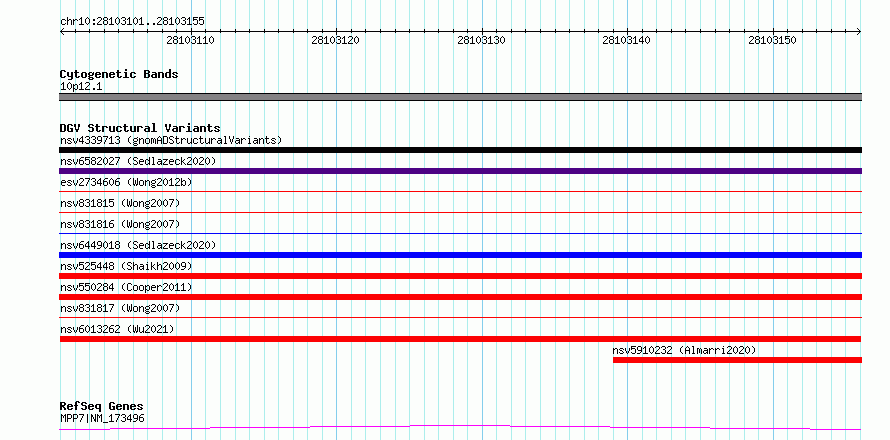Select the red nsv6013262 variant bar
This screenshot has height=440, width=890.
pyautogui.click(x=460, y=339)
